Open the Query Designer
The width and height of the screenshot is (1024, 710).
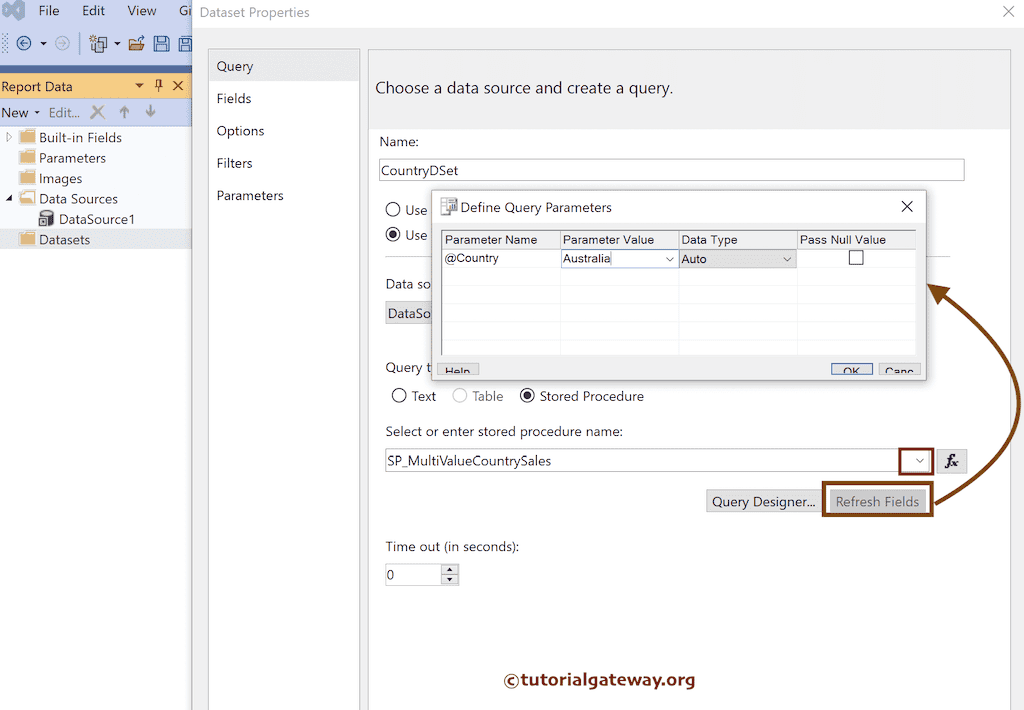pos(763,500)
